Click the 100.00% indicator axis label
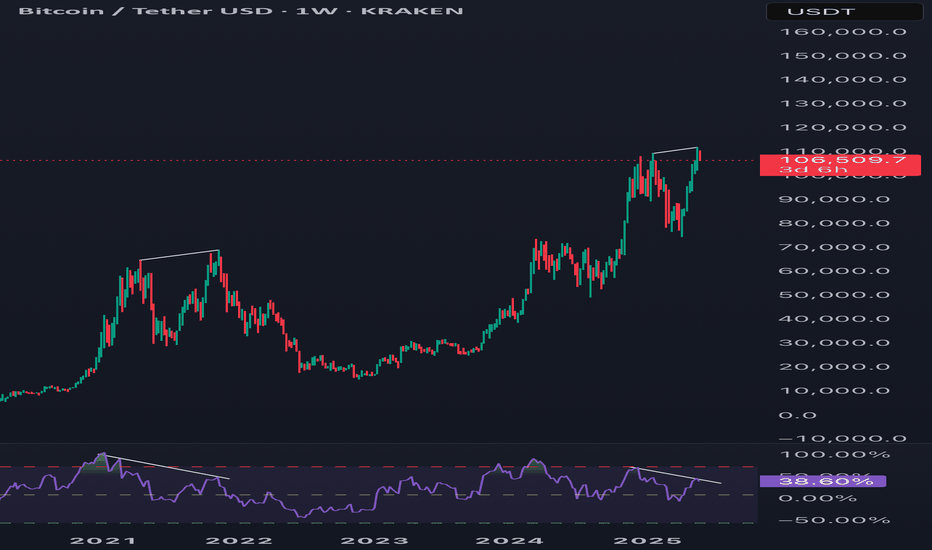The height and width of the screenshot is (550, 932). (835, 455)
